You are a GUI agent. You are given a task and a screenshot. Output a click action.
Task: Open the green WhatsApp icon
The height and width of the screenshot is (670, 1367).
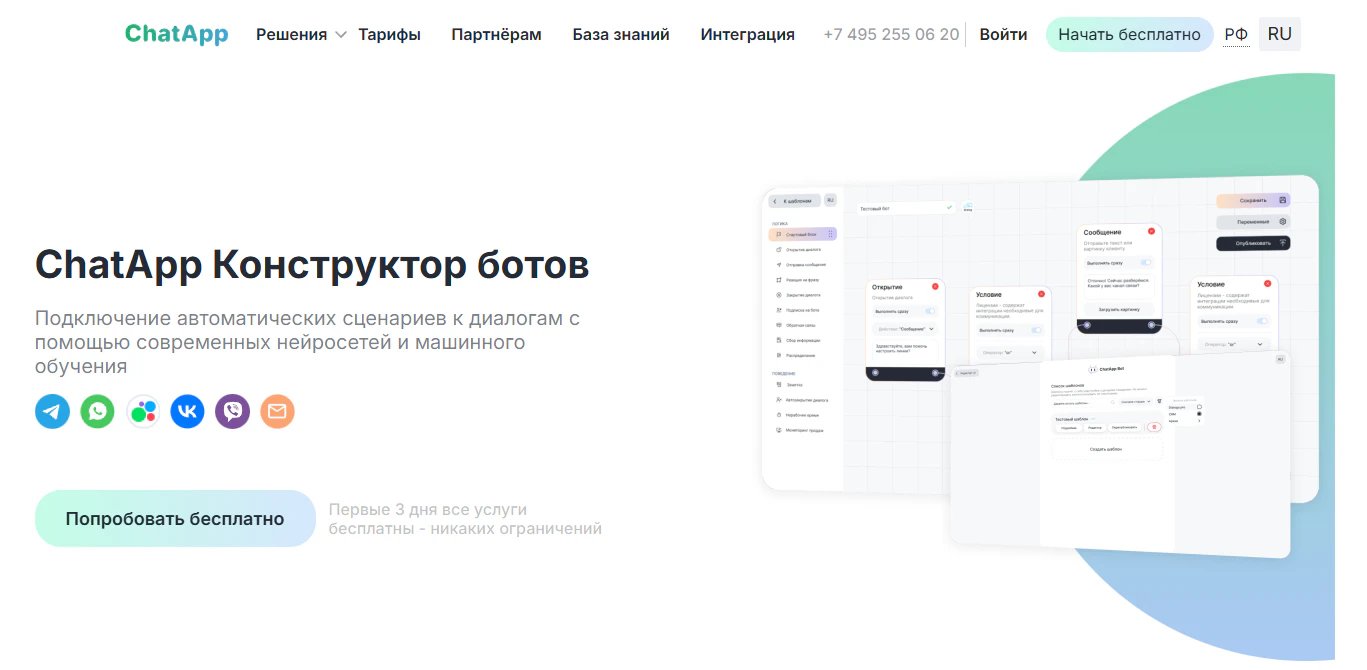click(97, 411)
